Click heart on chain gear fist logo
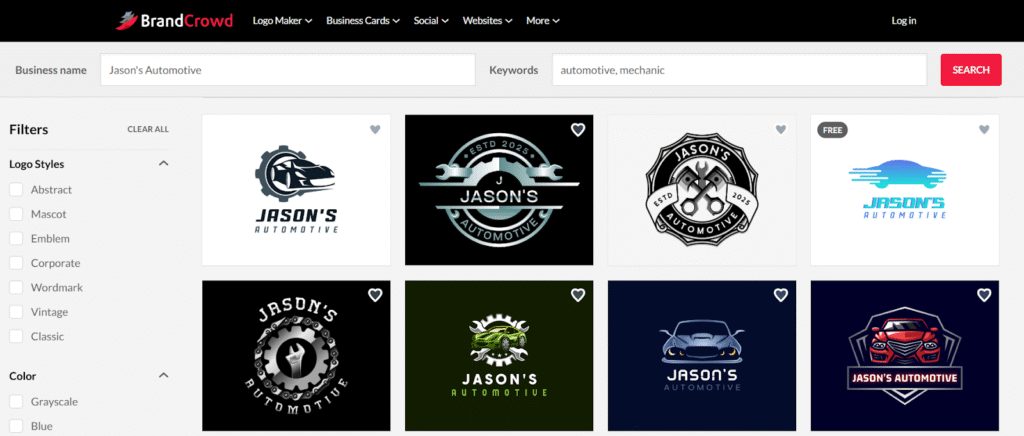1024x436 pixels. pos(375,295)
